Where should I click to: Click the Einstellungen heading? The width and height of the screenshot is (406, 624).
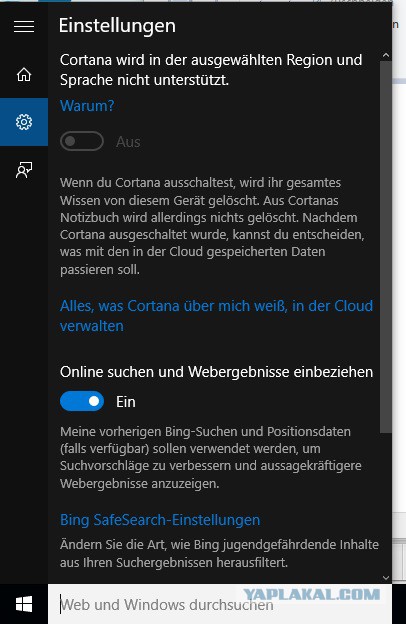(x=117, y=26)
